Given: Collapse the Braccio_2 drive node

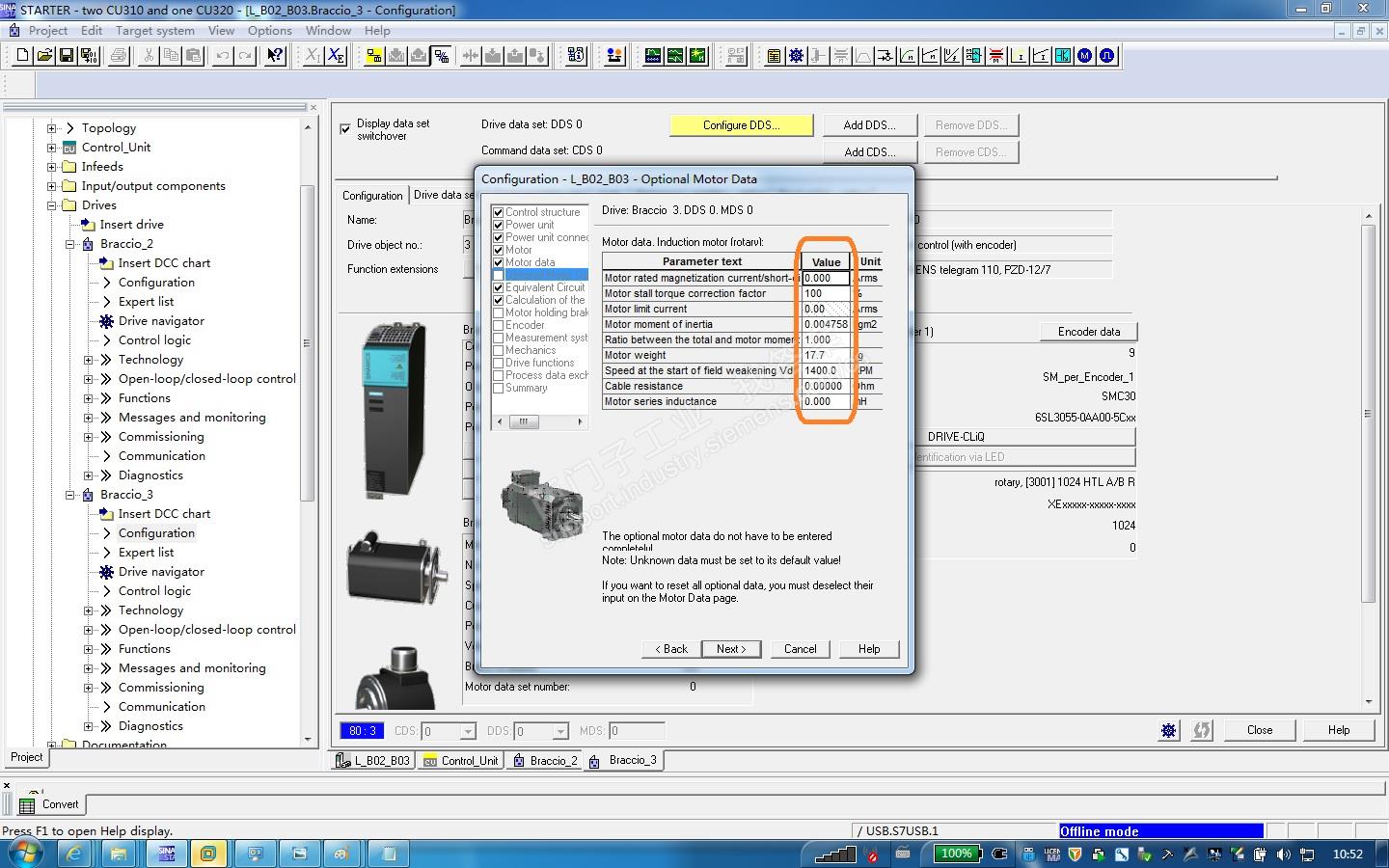Looking at the screenshot, I should click(70, 244).
